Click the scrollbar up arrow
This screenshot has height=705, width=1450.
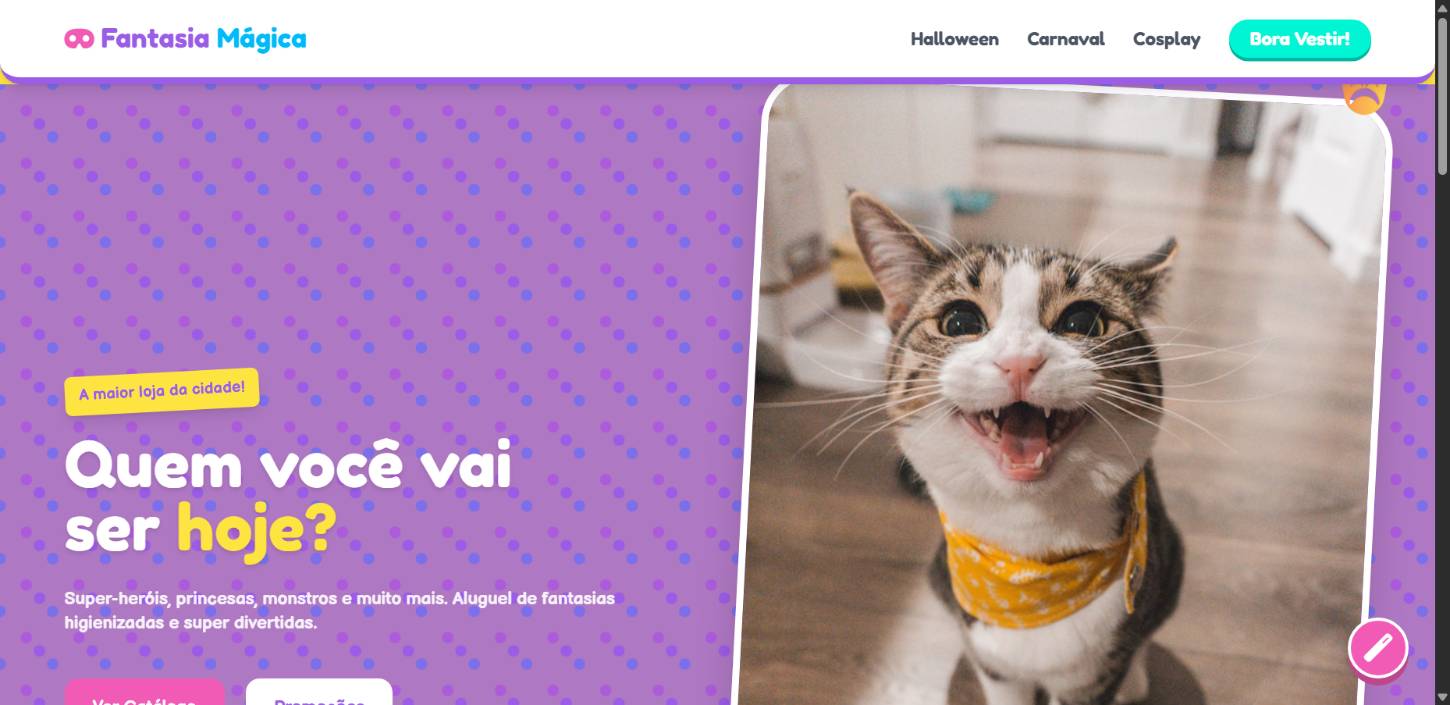(1442, 8)
